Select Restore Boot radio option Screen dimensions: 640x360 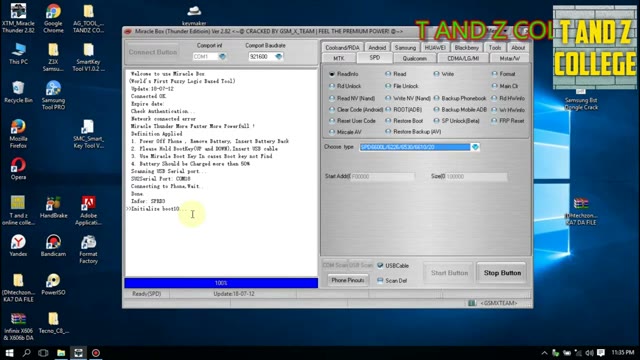tap(404, 121)
